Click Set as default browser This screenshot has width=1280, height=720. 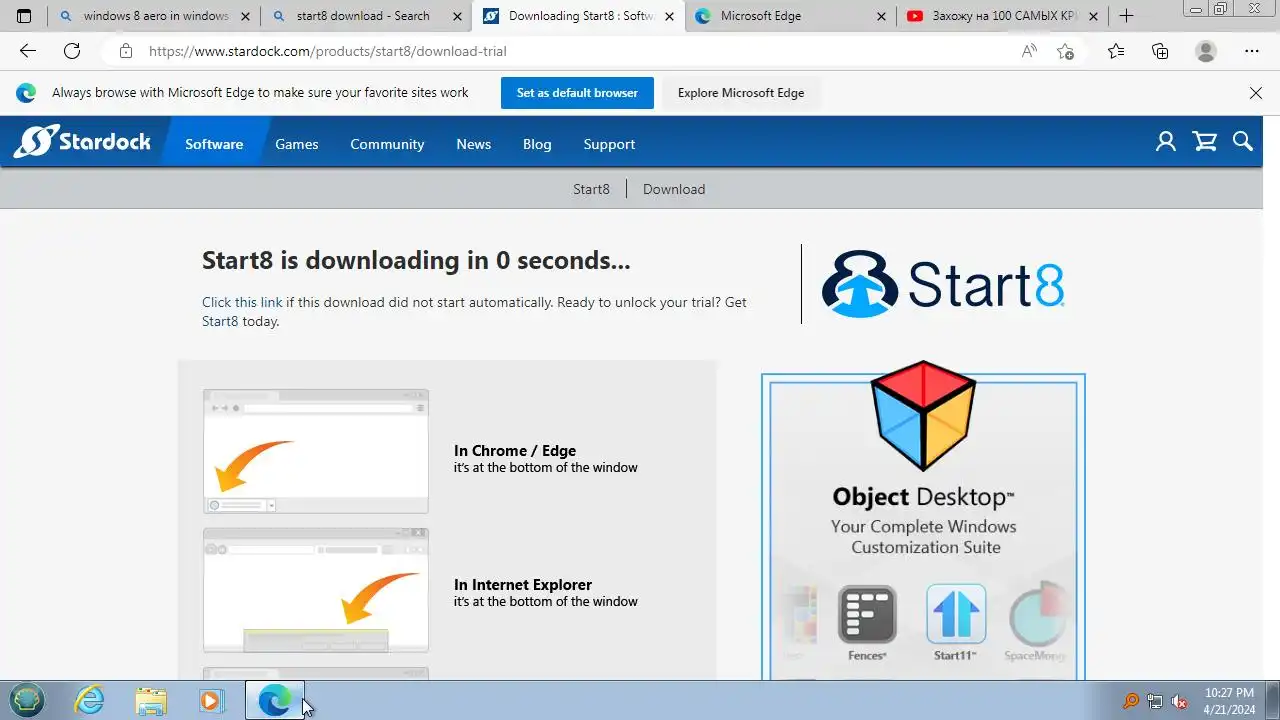coord(577,93)
